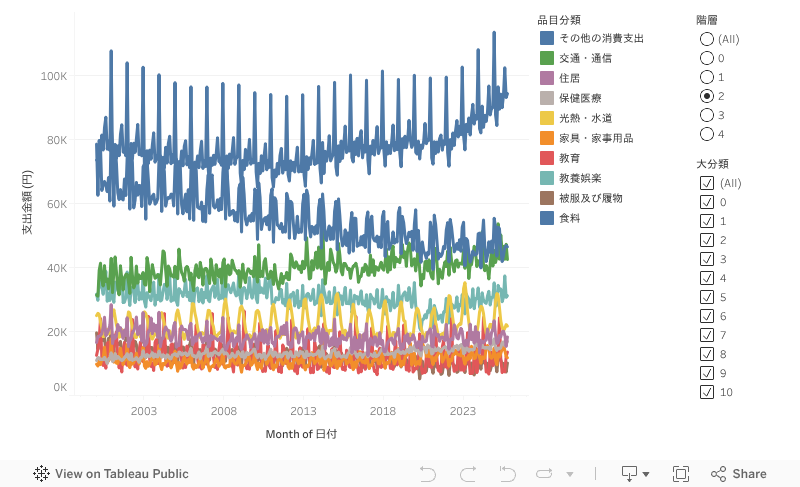Uncheck checkbox 9 under 大分類
The height and width of the screenshot is (487, 800).
point(707,373)
